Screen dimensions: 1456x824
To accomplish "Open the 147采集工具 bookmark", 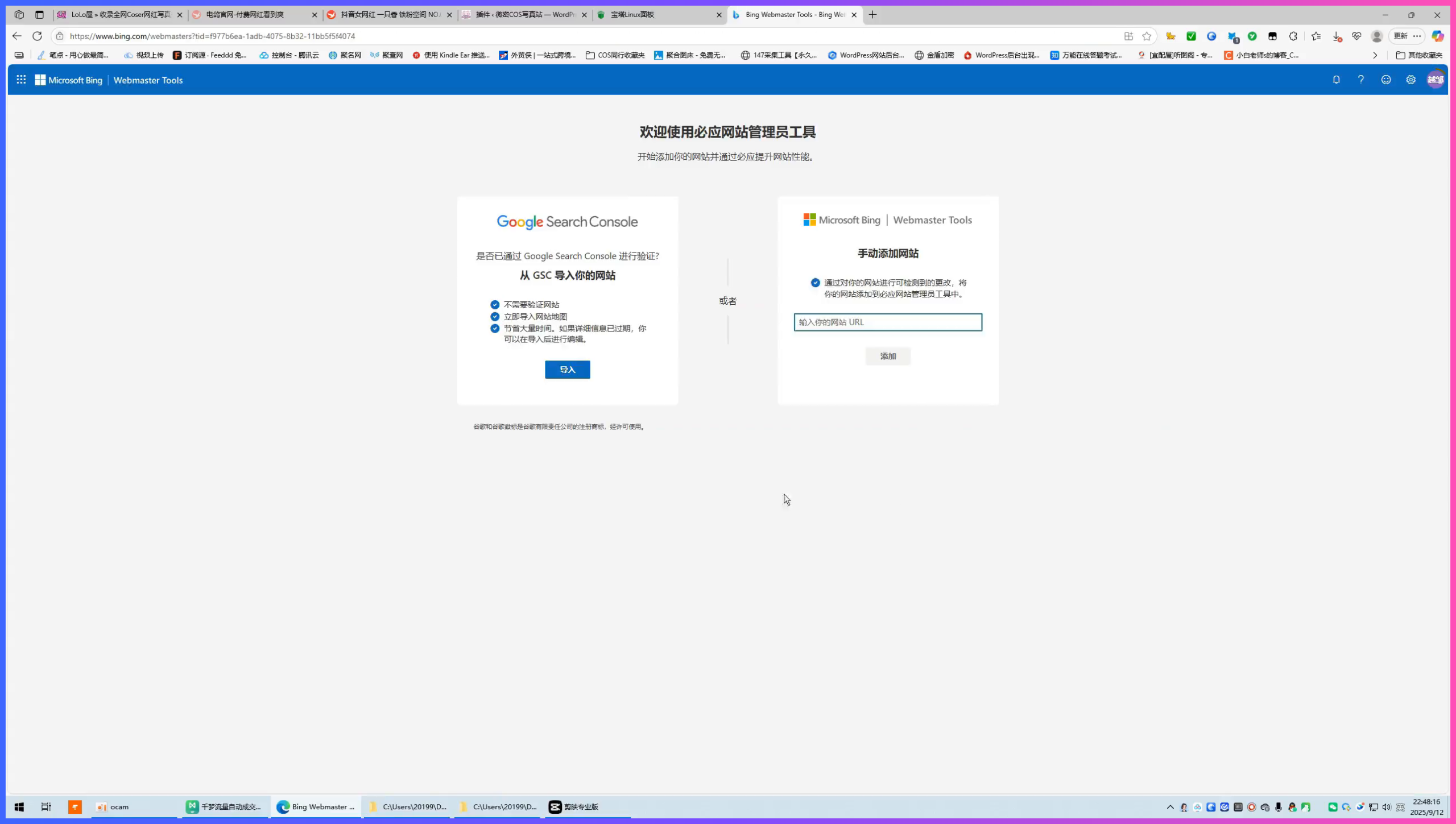I will click(779, 55).
